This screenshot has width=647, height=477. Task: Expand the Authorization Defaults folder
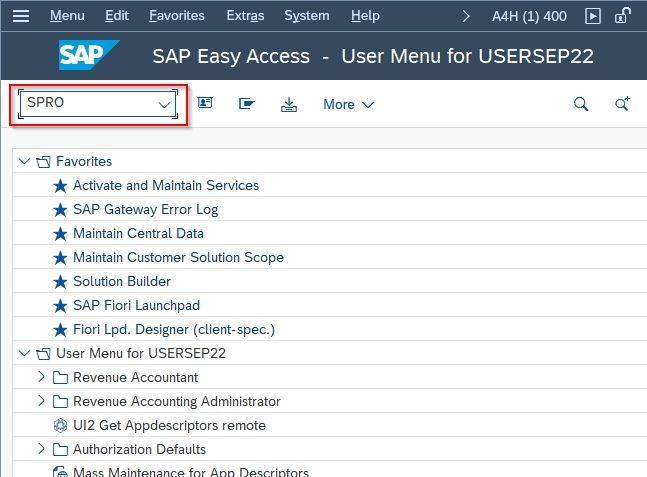(41, 449)
